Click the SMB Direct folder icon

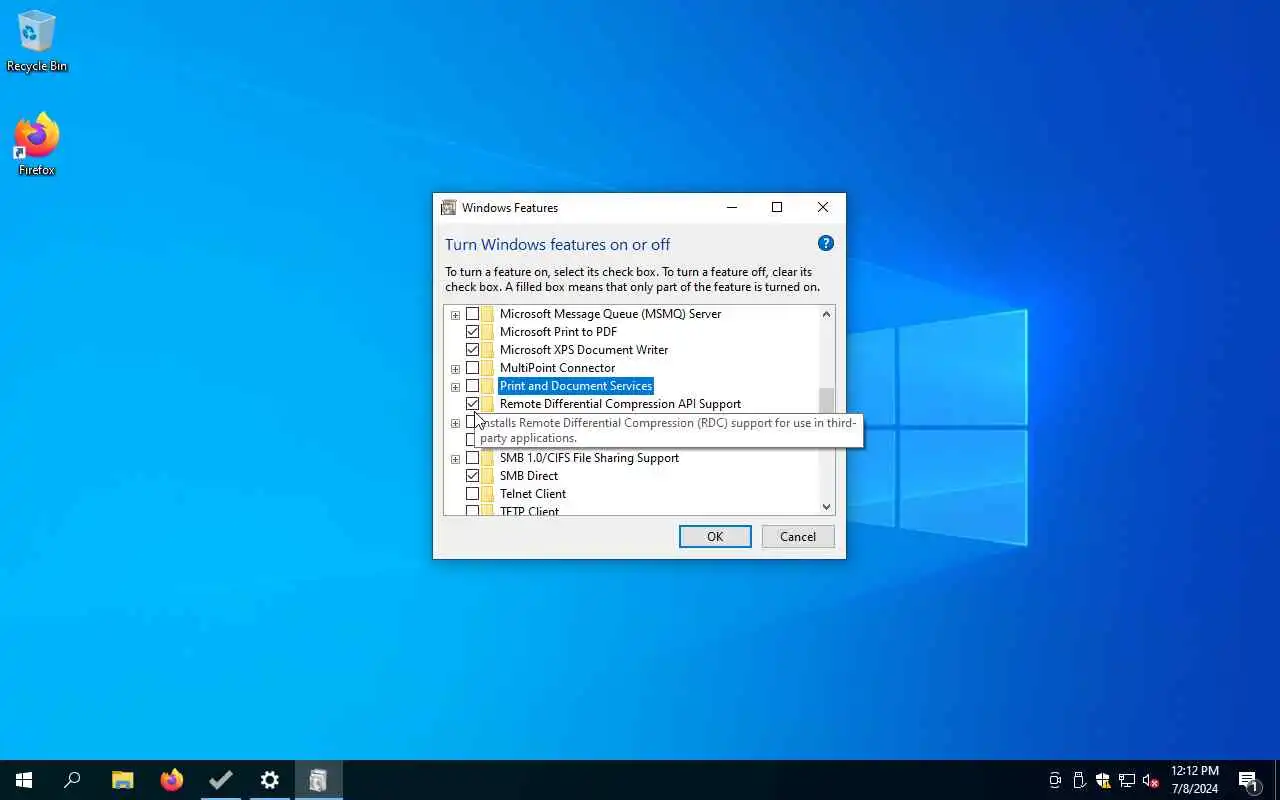(x=487, y=476)
